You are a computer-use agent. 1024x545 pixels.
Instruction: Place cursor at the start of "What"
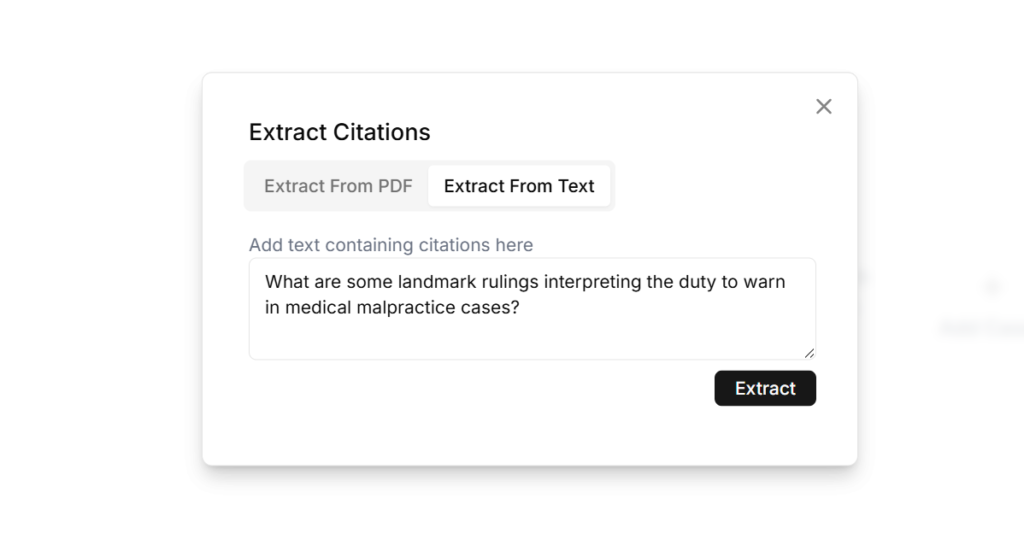(266, 282)
